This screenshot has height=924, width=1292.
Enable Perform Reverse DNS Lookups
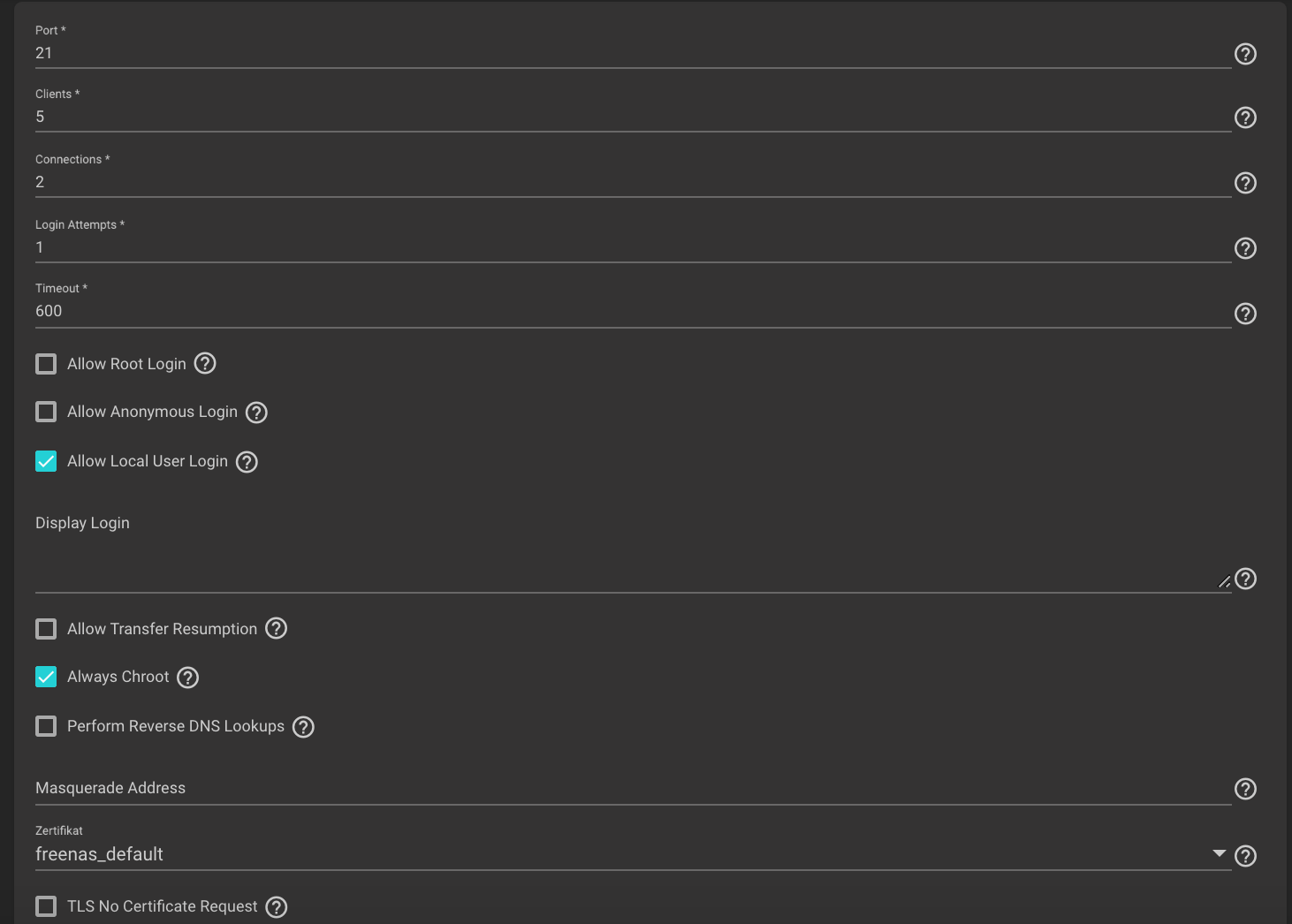pyautogui.click(x=46, y=726)
